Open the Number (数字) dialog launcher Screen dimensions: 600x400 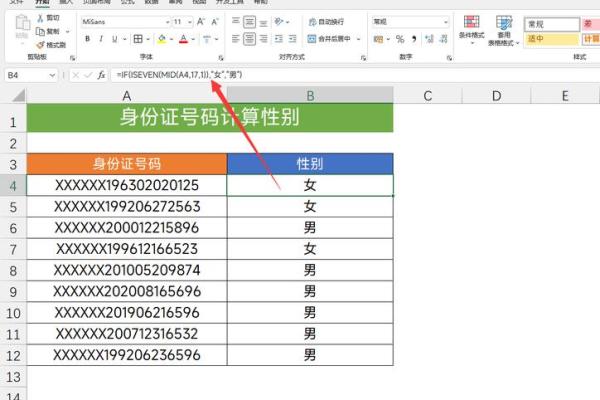click(449, 58)
